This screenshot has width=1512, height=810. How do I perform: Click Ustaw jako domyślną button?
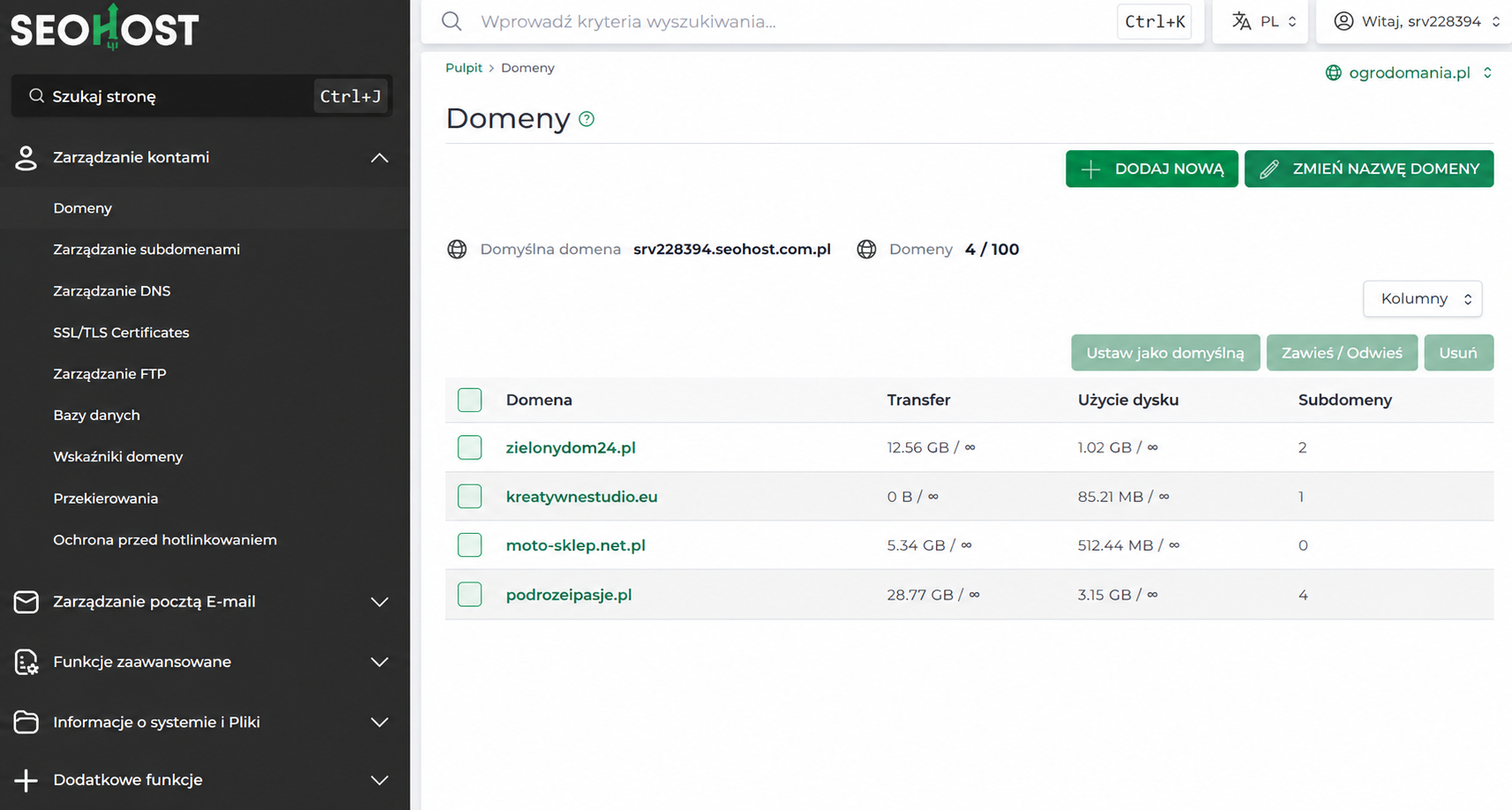[x=1165, y=353]
